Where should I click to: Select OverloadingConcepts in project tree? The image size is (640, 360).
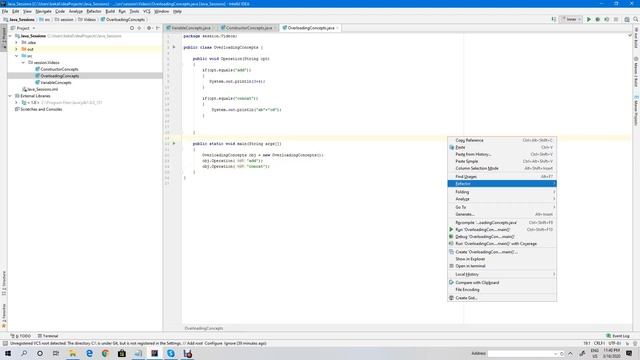60,76
